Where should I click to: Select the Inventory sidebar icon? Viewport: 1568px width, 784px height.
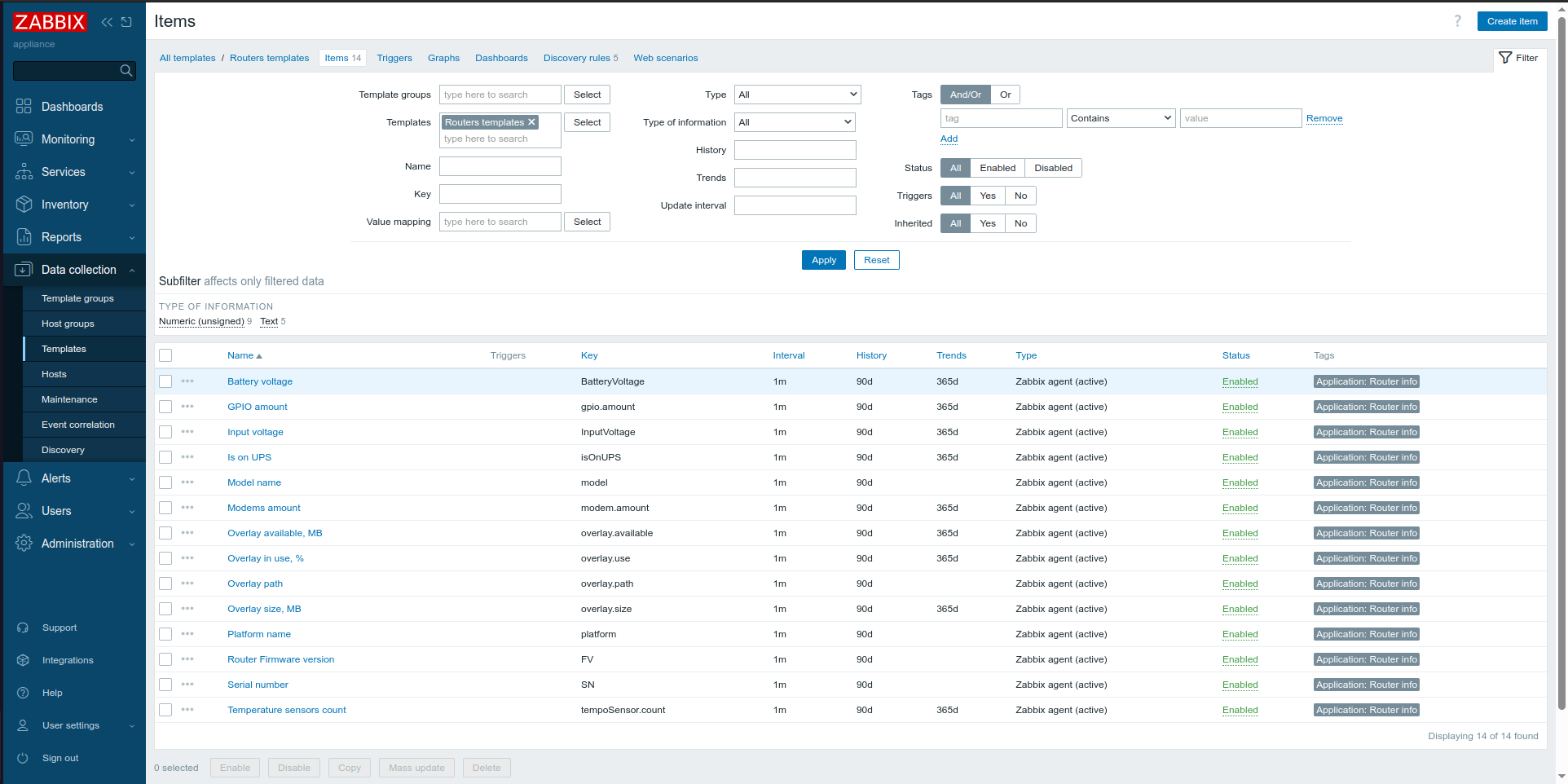[x=24, y=205]
